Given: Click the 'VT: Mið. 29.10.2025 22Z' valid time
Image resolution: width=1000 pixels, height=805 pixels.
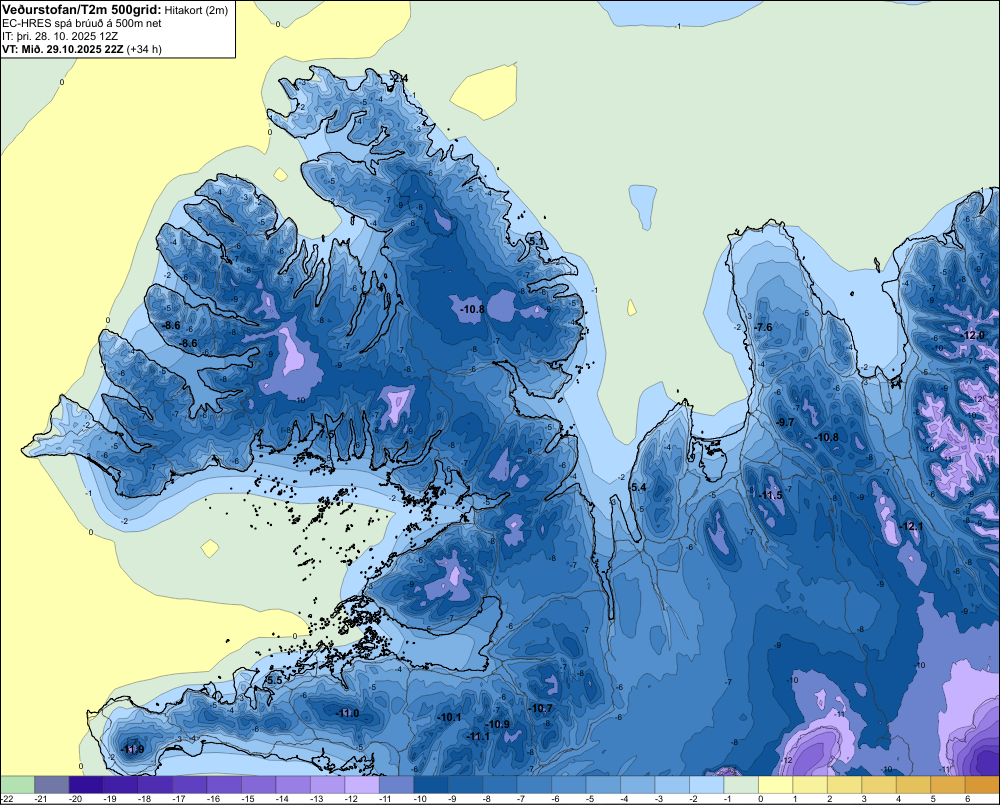Looking at the screenshot, I should point(63,49).
